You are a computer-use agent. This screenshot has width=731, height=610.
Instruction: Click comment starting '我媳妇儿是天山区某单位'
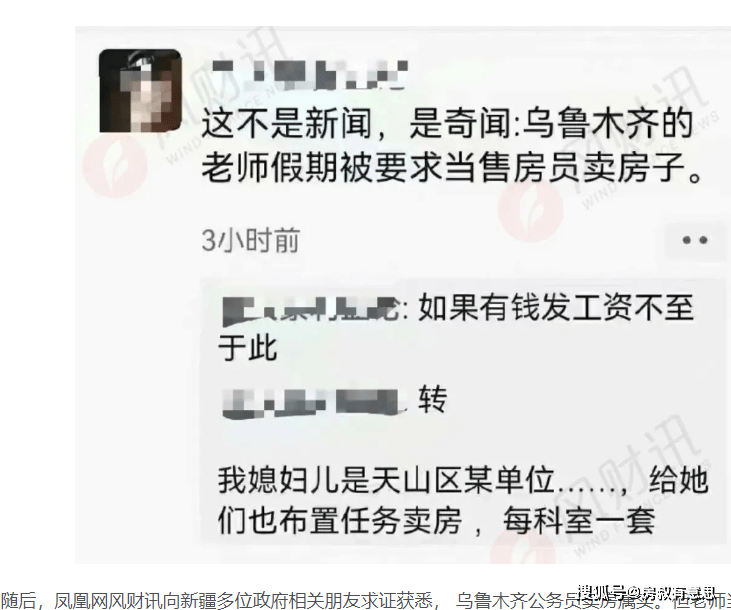tap(463, 500)
